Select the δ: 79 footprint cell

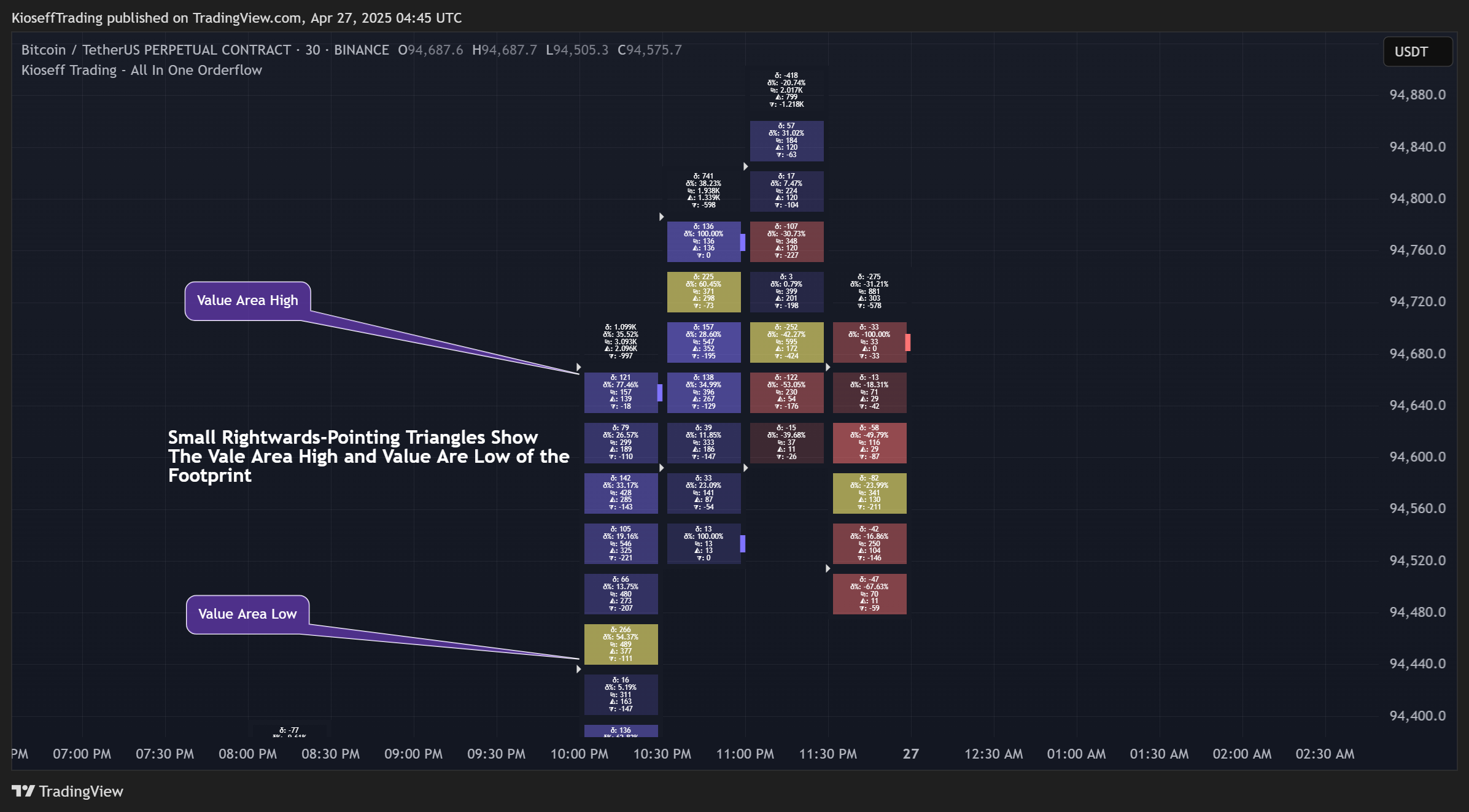pyautogui.click(x=621, y=443)
